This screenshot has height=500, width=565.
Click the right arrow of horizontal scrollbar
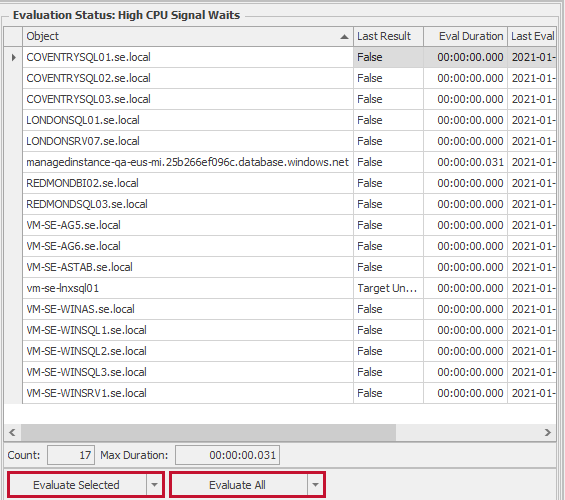click(x=548, y=432)
